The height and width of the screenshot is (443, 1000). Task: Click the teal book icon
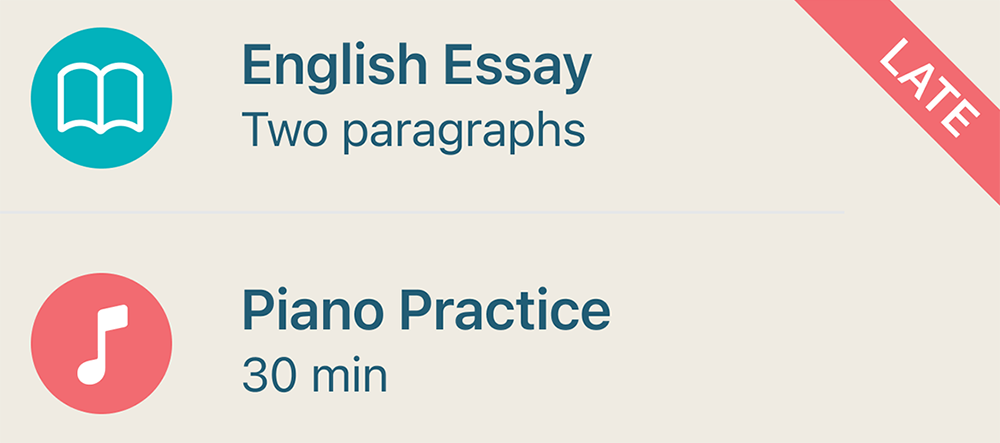click(101, 97)
